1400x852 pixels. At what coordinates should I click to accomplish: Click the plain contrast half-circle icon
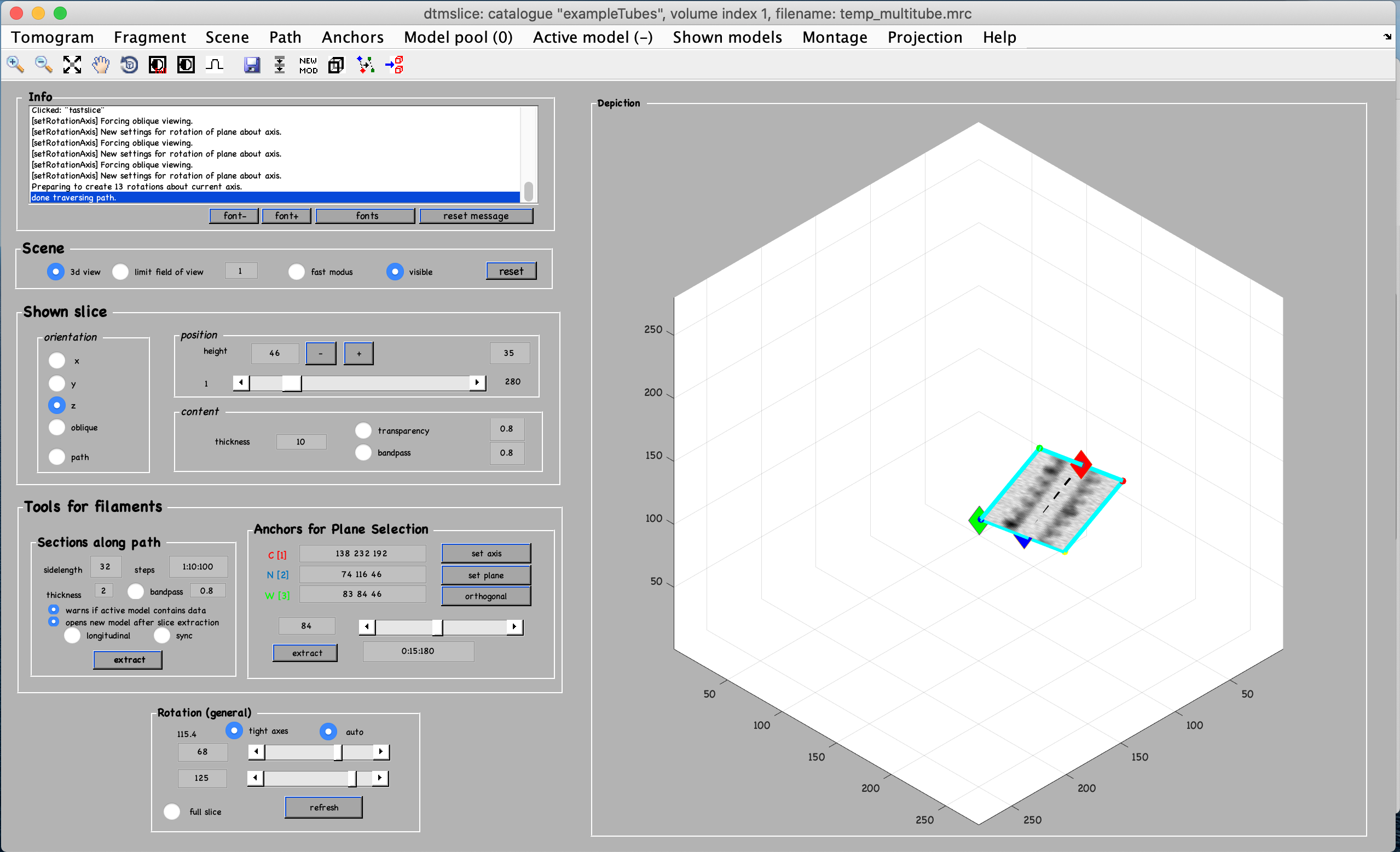tap(186, 65)
